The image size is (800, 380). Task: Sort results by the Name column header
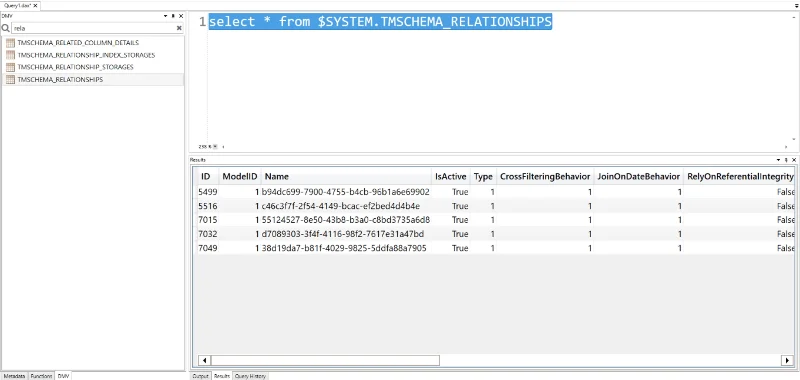click(346, 176)
